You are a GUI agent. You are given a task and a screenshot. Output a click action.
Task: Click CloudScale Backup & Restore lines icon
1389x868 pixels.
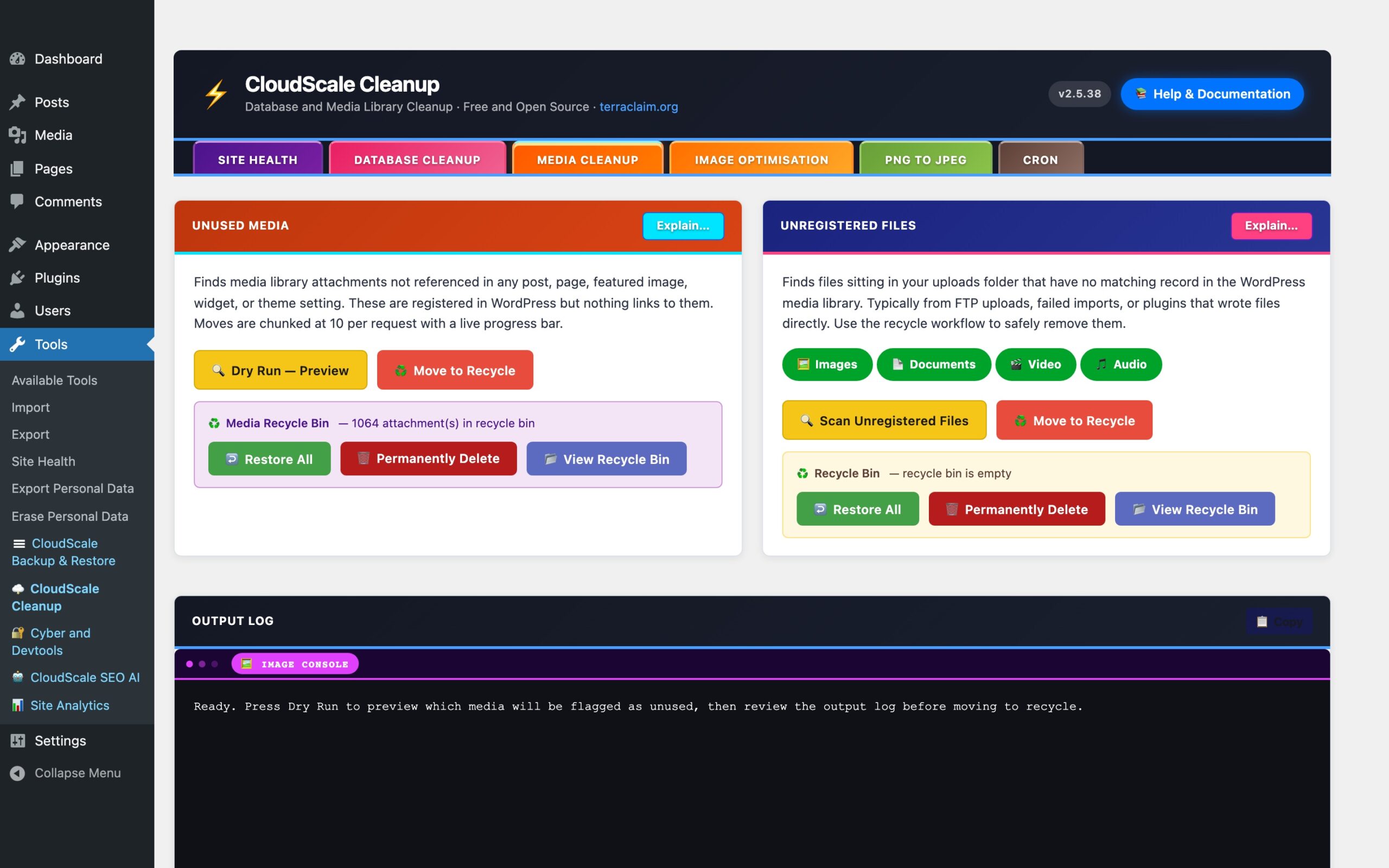click(19, 543)
